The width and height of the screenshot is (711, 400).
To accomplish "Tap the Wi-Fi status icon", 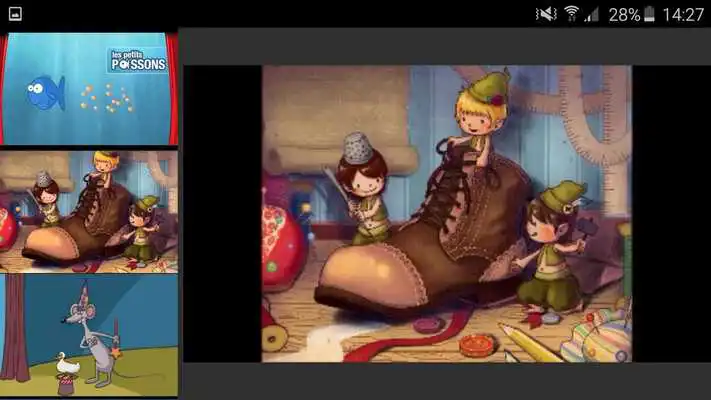I will pos(571,15).
